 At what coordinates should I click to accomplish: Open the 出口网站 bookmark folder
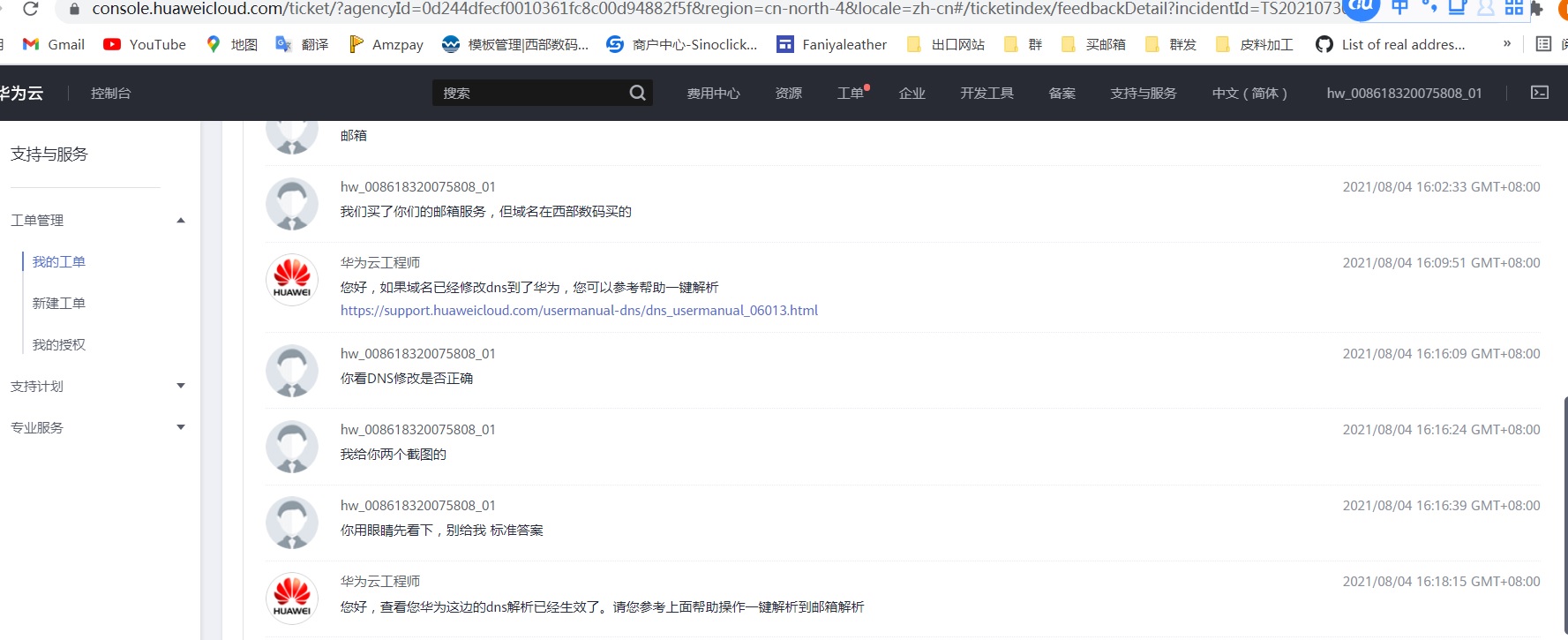pyautogui.click(x=946, y=44)
